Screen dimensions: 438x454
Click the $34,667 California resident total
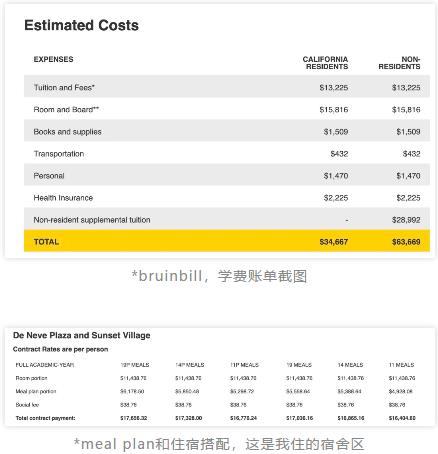(x=334, y=242)
